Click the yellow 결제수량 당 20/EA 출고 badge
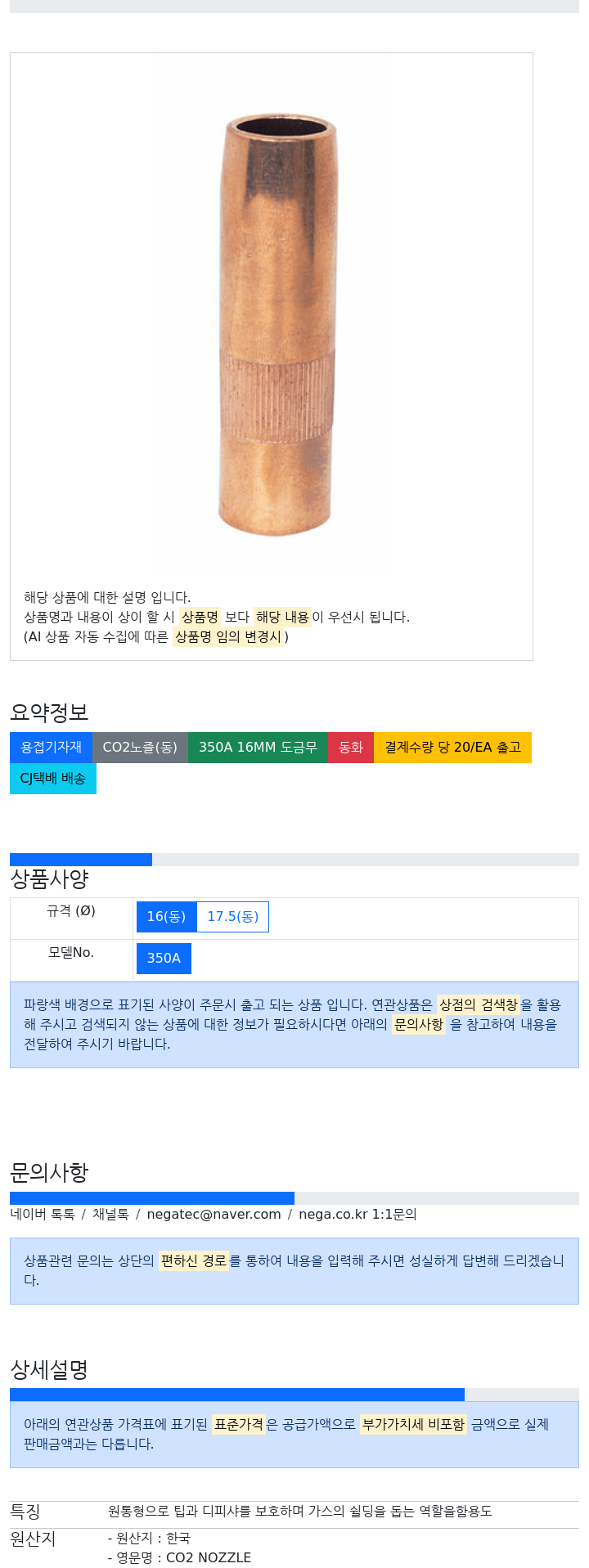Screen dimensions: 589x1568 (x=452, y=748)
